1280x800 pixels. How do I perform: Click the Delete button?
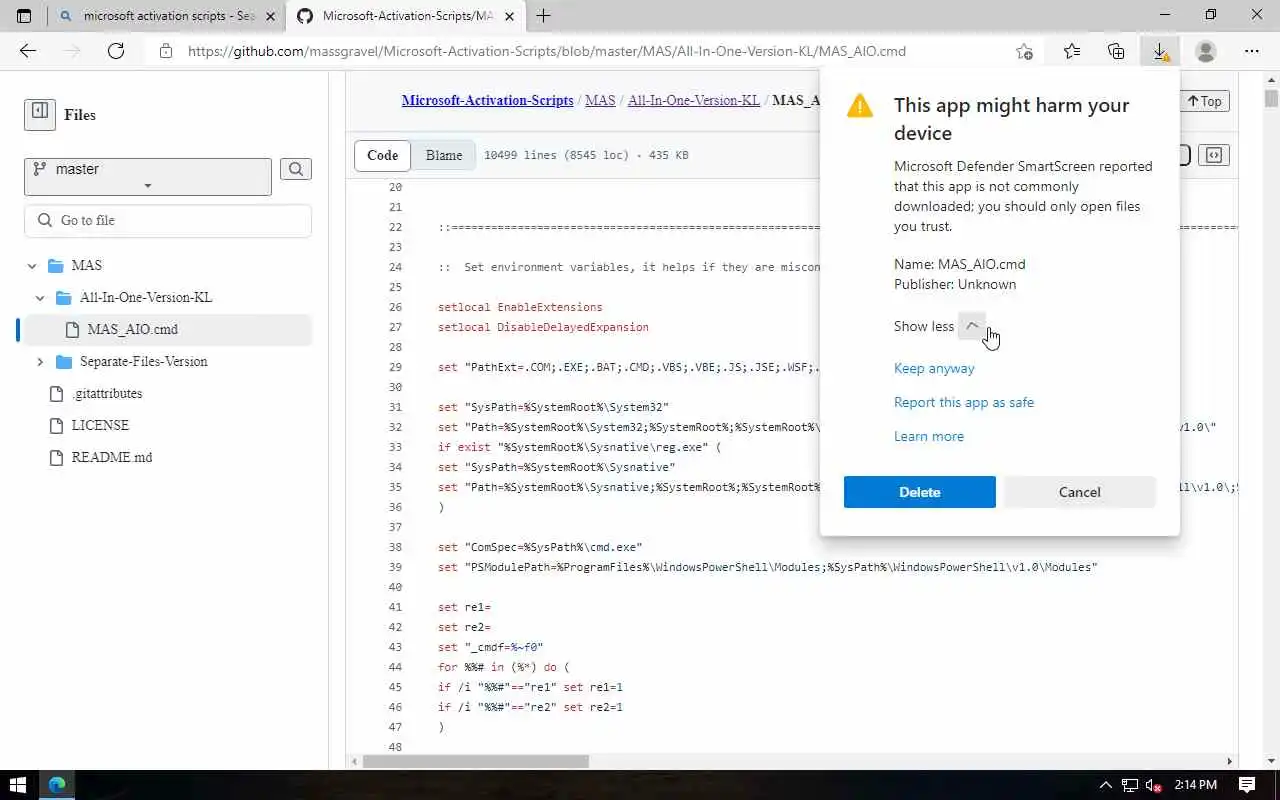pyautogui.click(x=920, y=492)
